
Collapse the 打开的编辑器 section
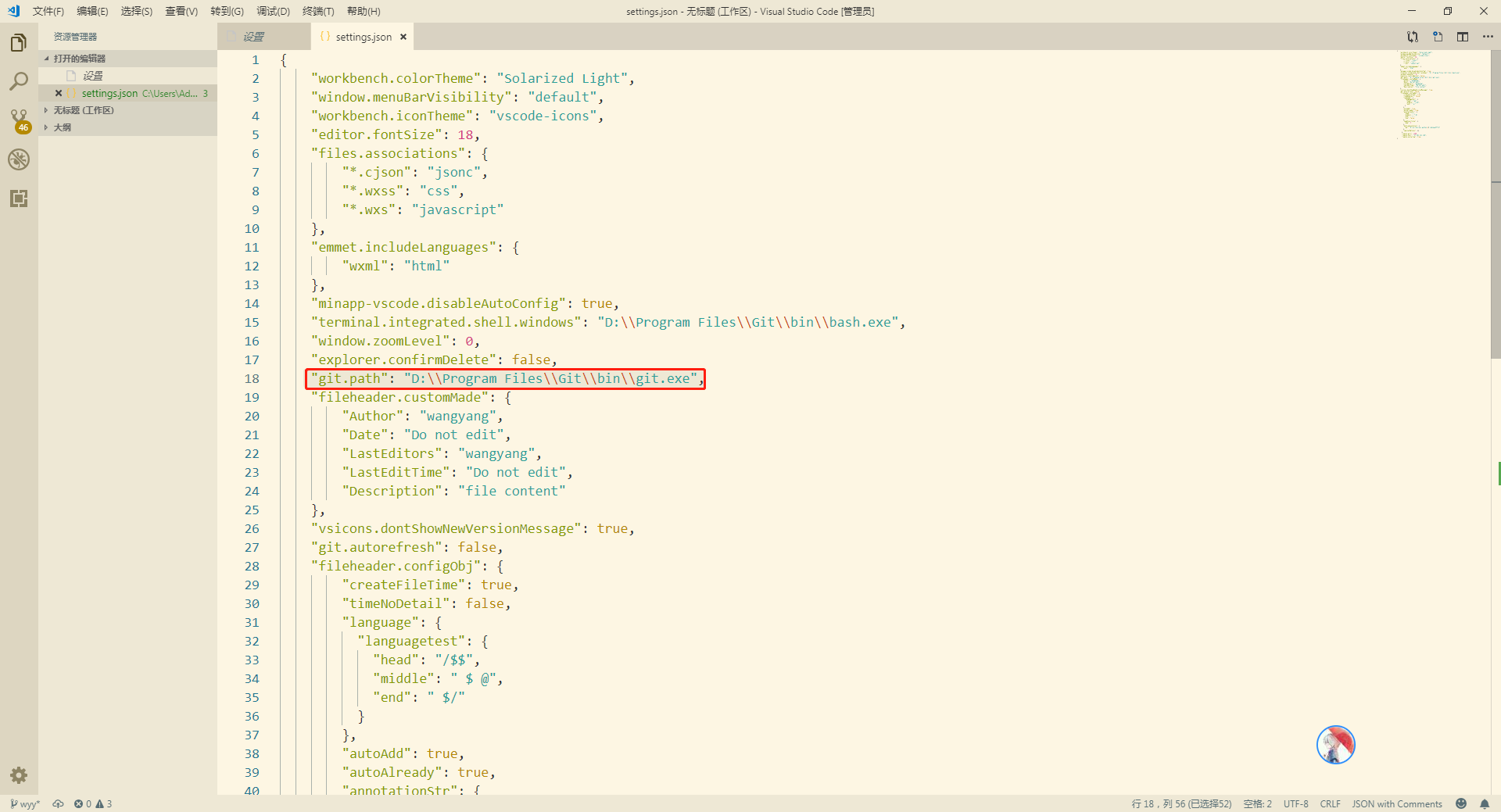[46, 57]
